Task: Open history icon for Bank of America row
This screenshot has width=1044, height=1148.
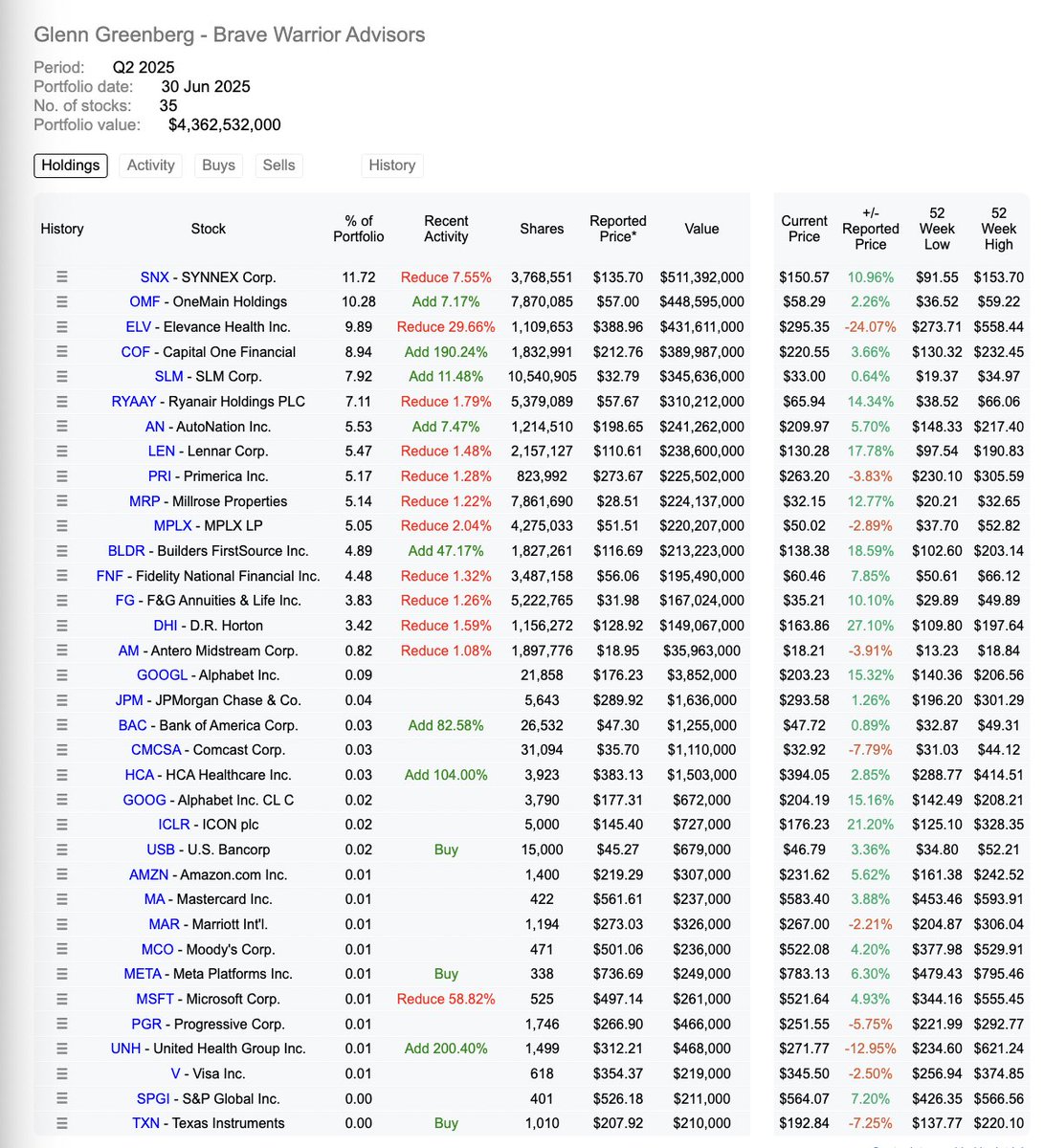Action: coord(62,725)
